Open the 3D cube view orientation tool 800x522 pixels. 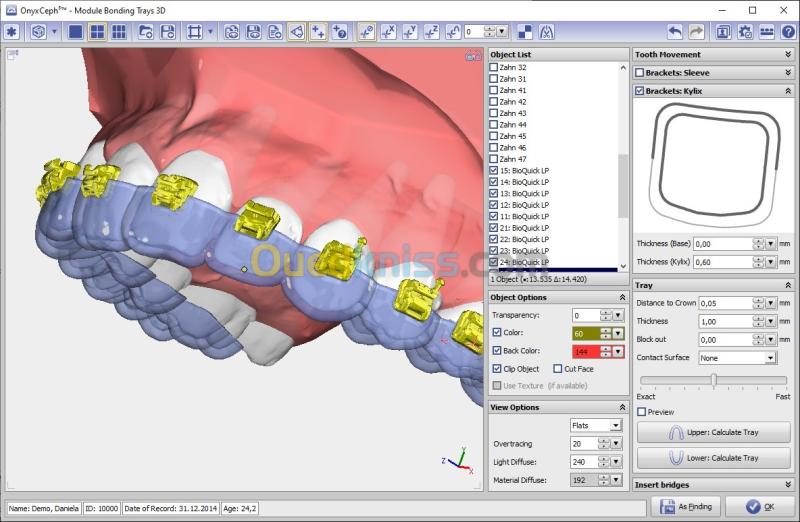coord(38,32)
